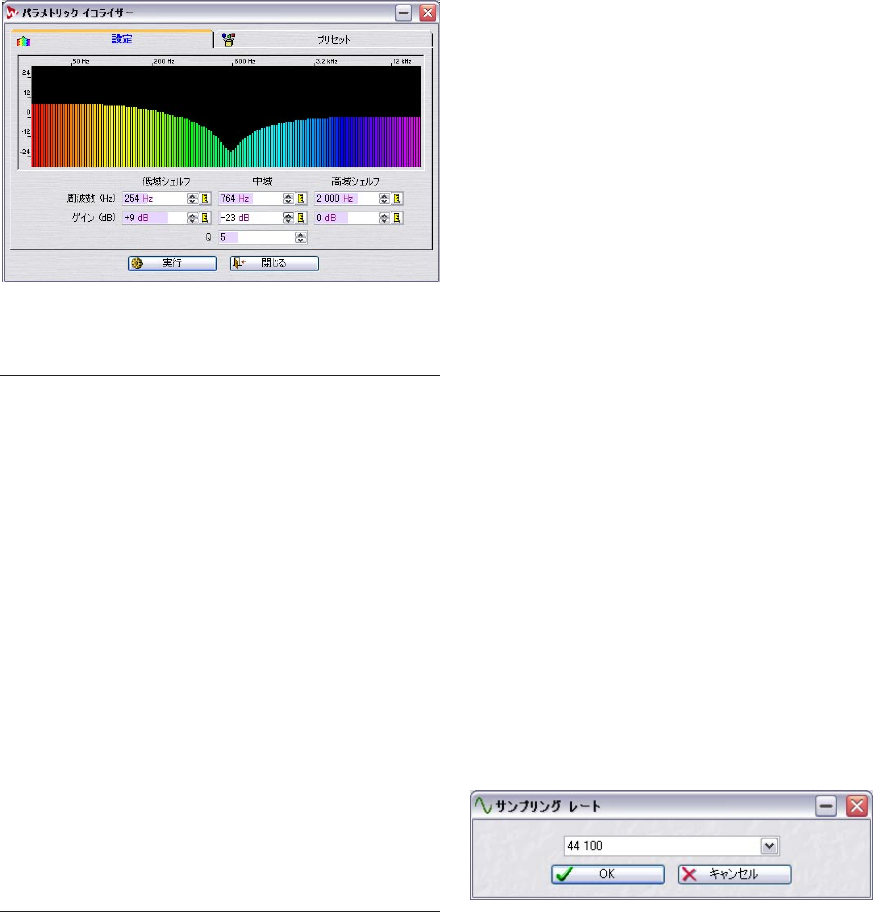Expand the 44 100 sampling rate dropdown arrow
873x912 pixels.
tap(769, 846)
